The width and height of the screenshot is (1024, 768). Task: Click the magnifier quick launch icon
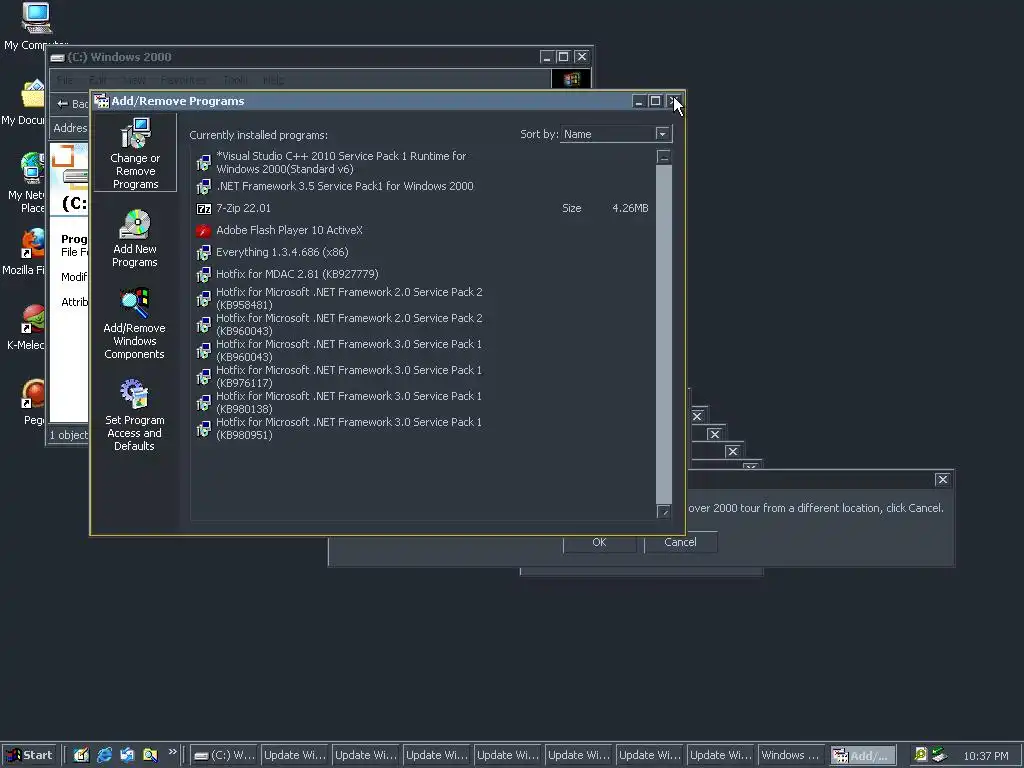150,755
